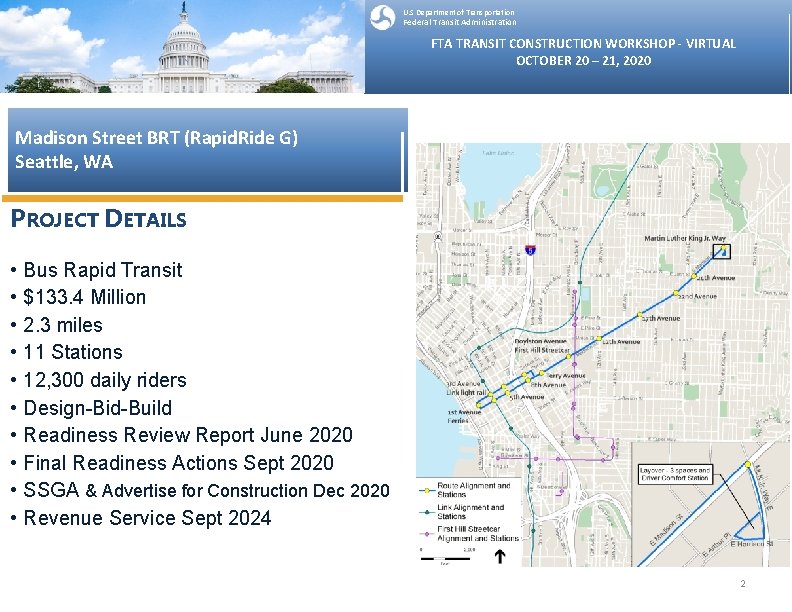
Task: Click the '3rd Avenue Link light rail' label
Action: [x=467, y=388]
